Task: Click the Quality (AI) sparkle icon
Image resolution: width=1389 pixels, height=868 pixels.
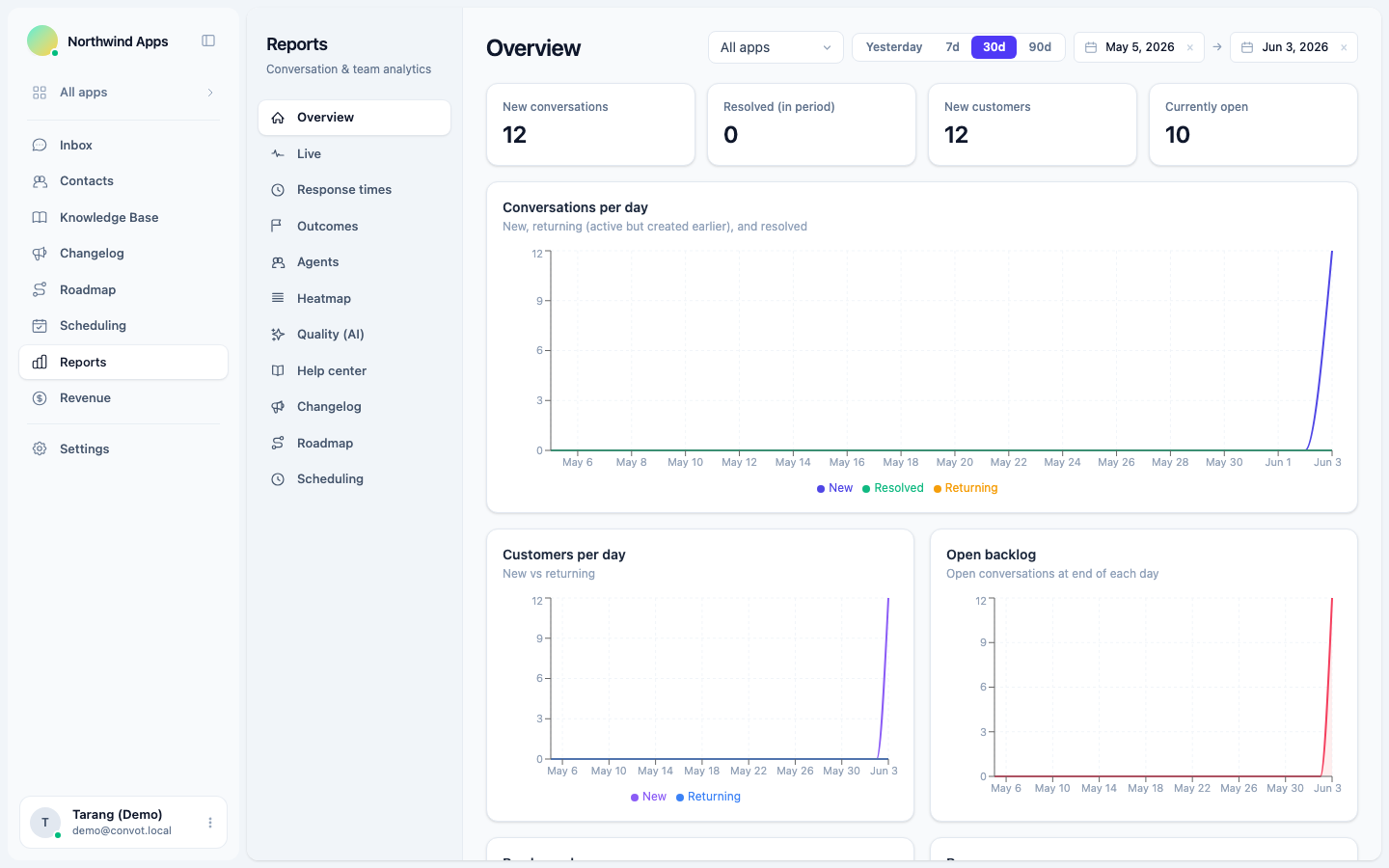Action: point(278,335)
